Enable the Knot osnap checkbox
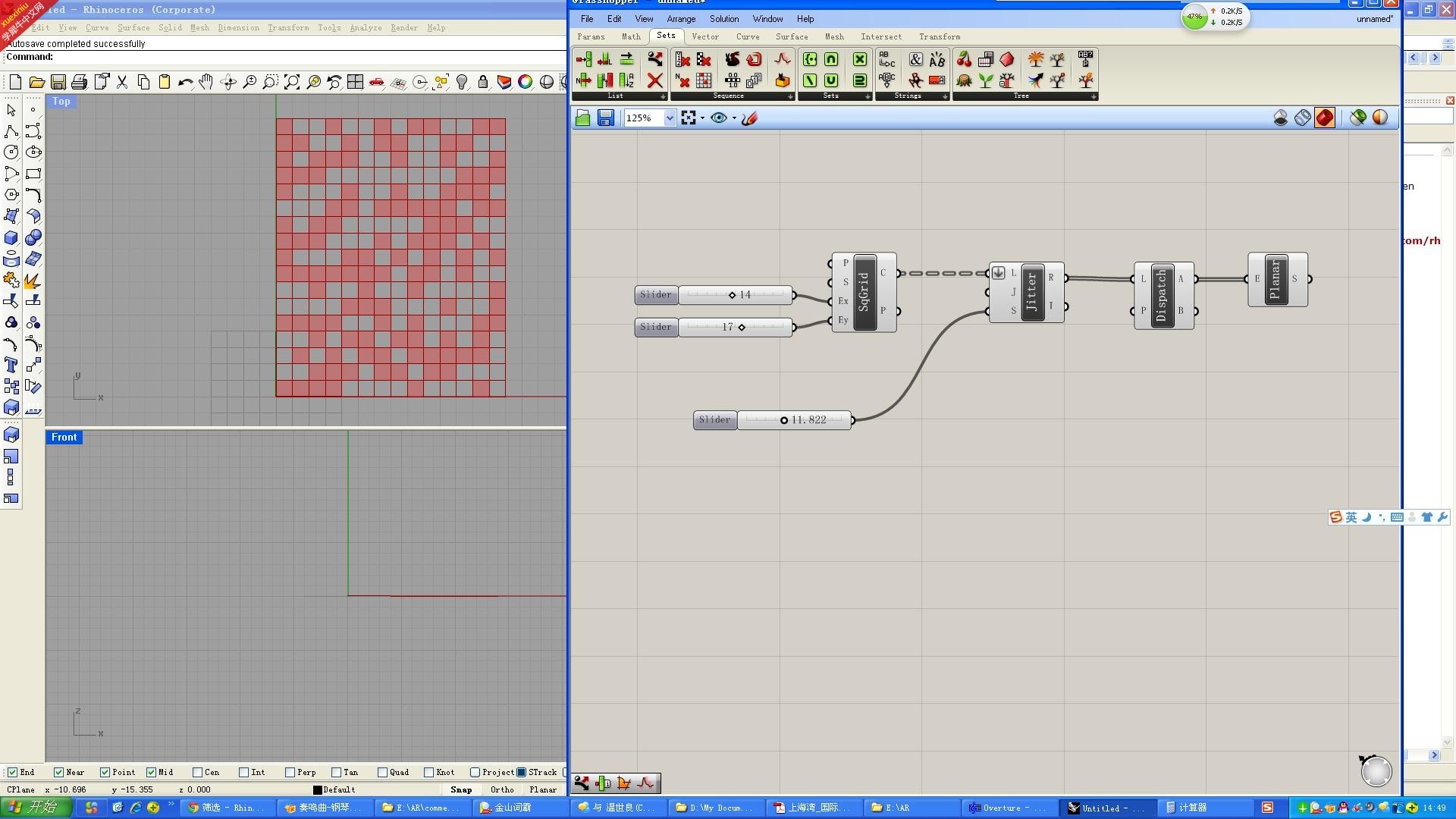The width and height of the screenshot is (1456, 819). tap(428, 772)
